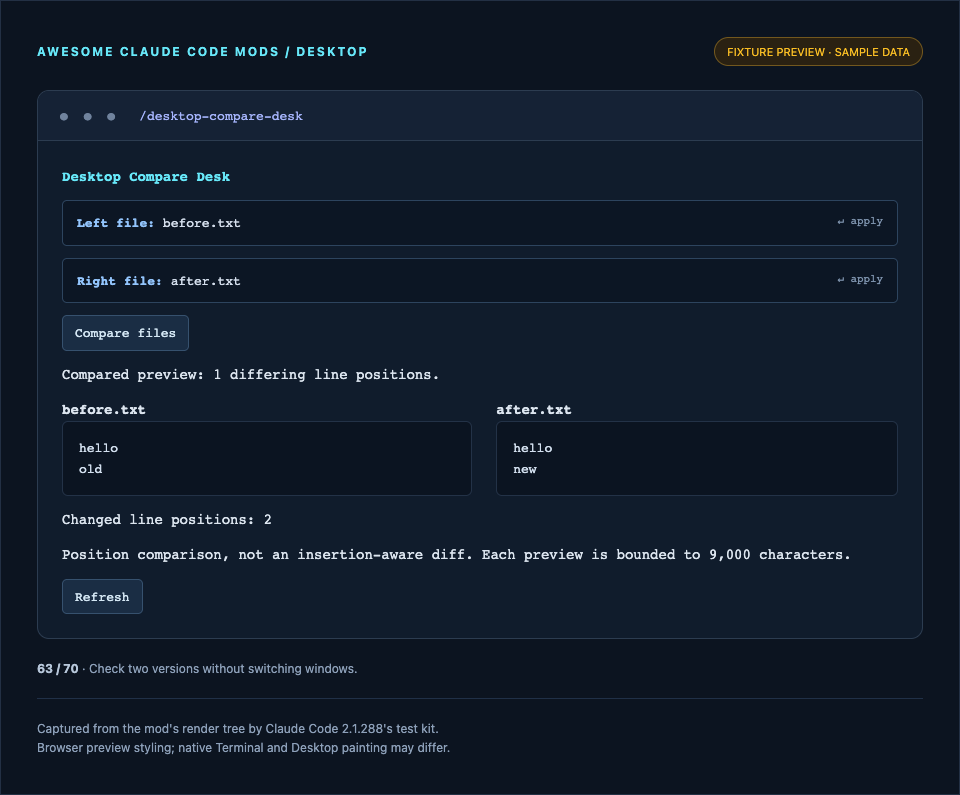Click the third window dot in the title bar
The width and height of the screenshot is (960, 795).
coord(111,116)
